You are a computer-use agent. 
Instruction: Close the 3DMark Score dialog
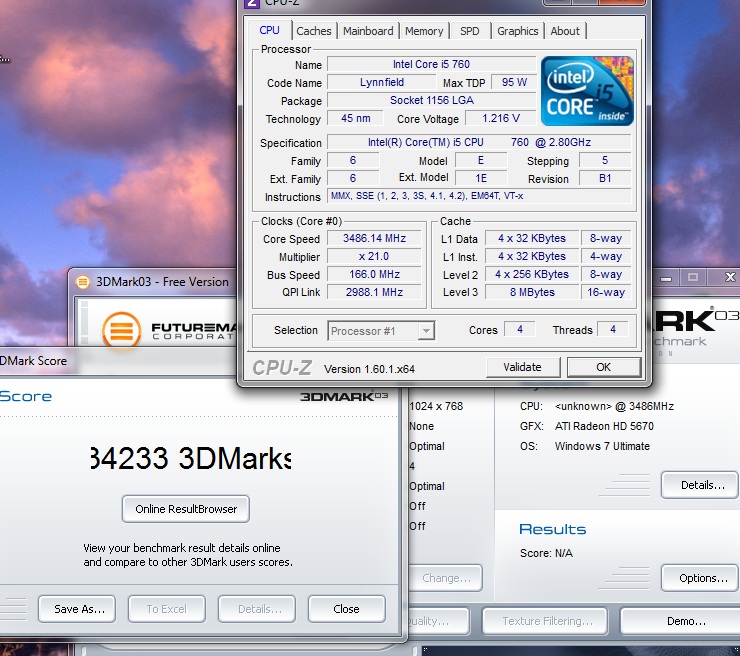[x=346, y=609]
